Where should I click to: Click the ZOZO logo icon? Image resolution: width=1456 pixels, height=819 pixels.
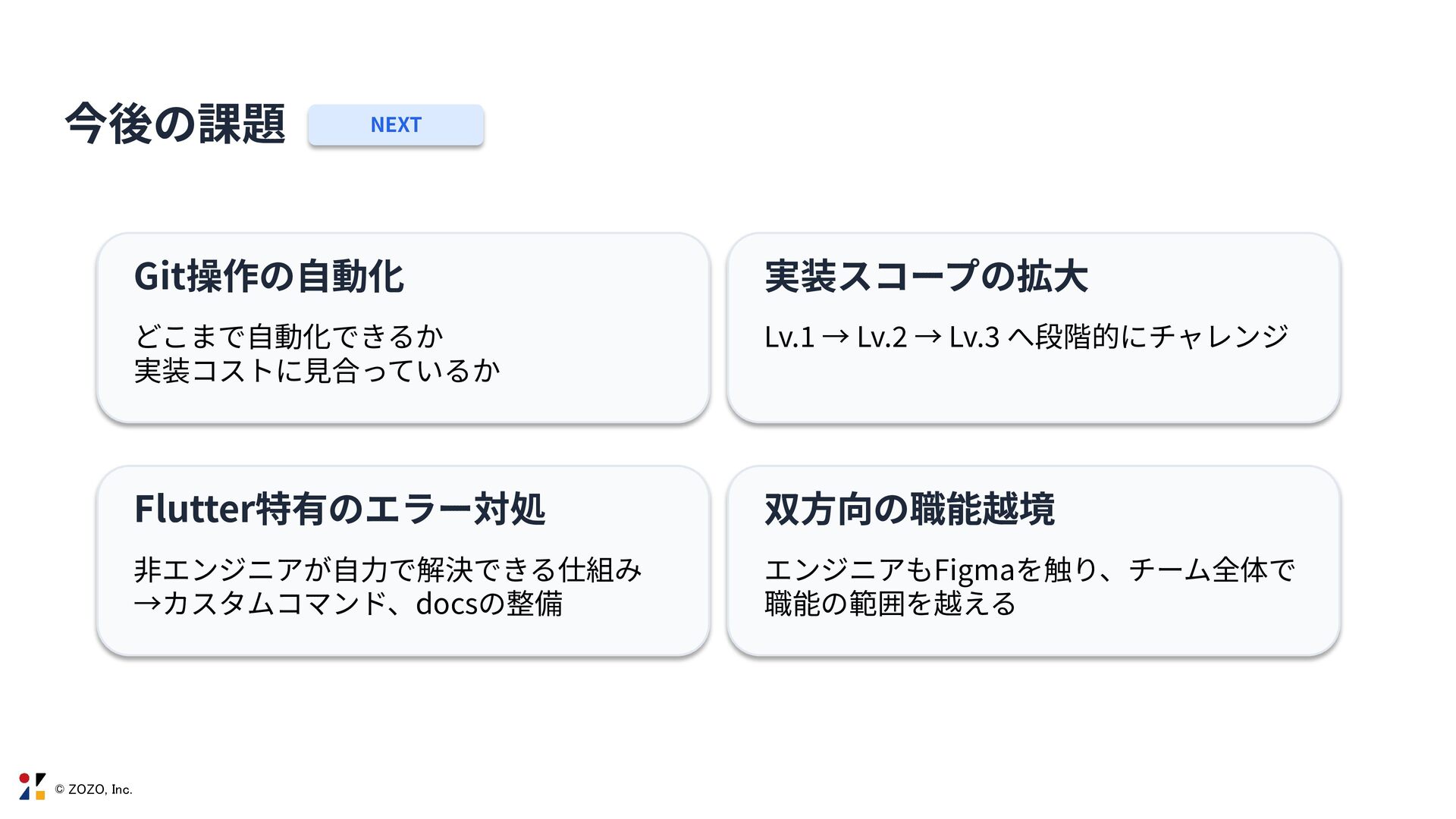click(32, 786)
